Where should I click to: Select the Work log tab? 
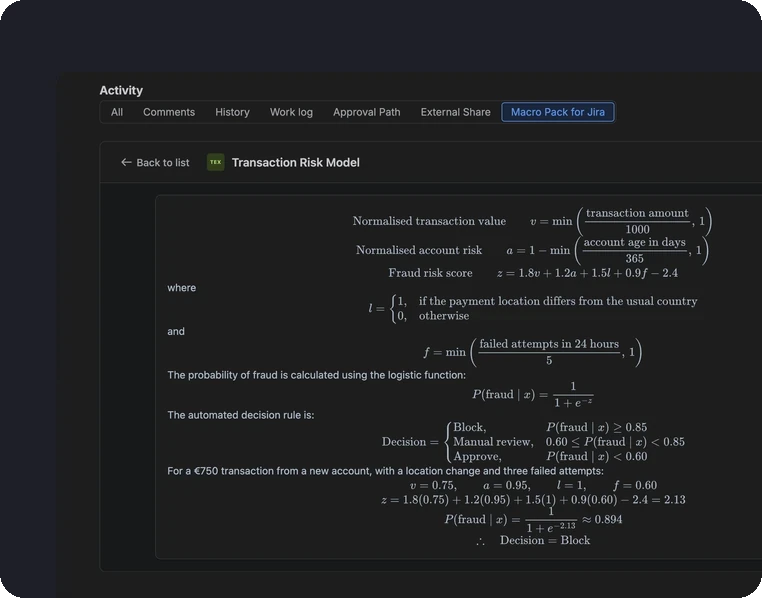pyautogui.click(x=291, y=112)
